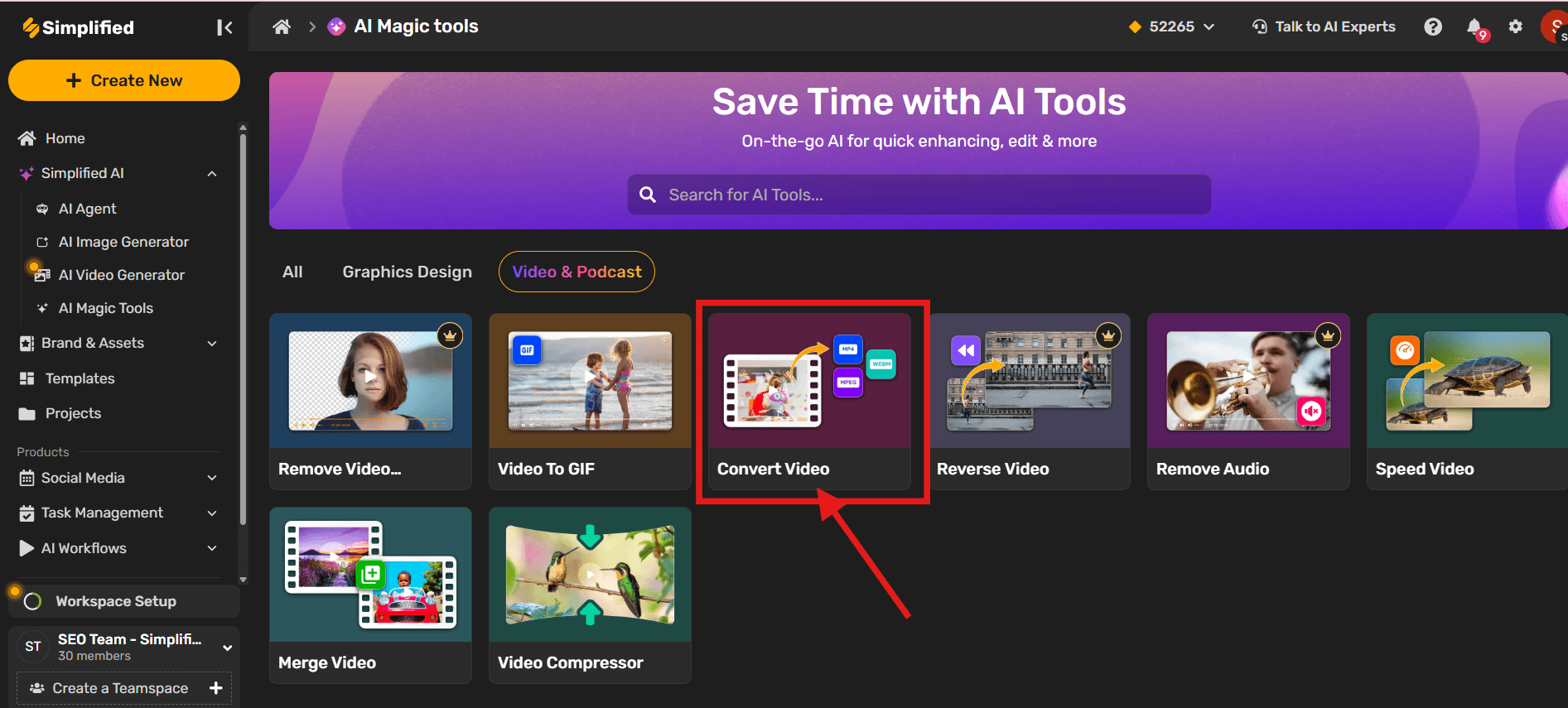Click the Merge Video card label
This screenshot has width=1568, height=708.
(327, 662)
